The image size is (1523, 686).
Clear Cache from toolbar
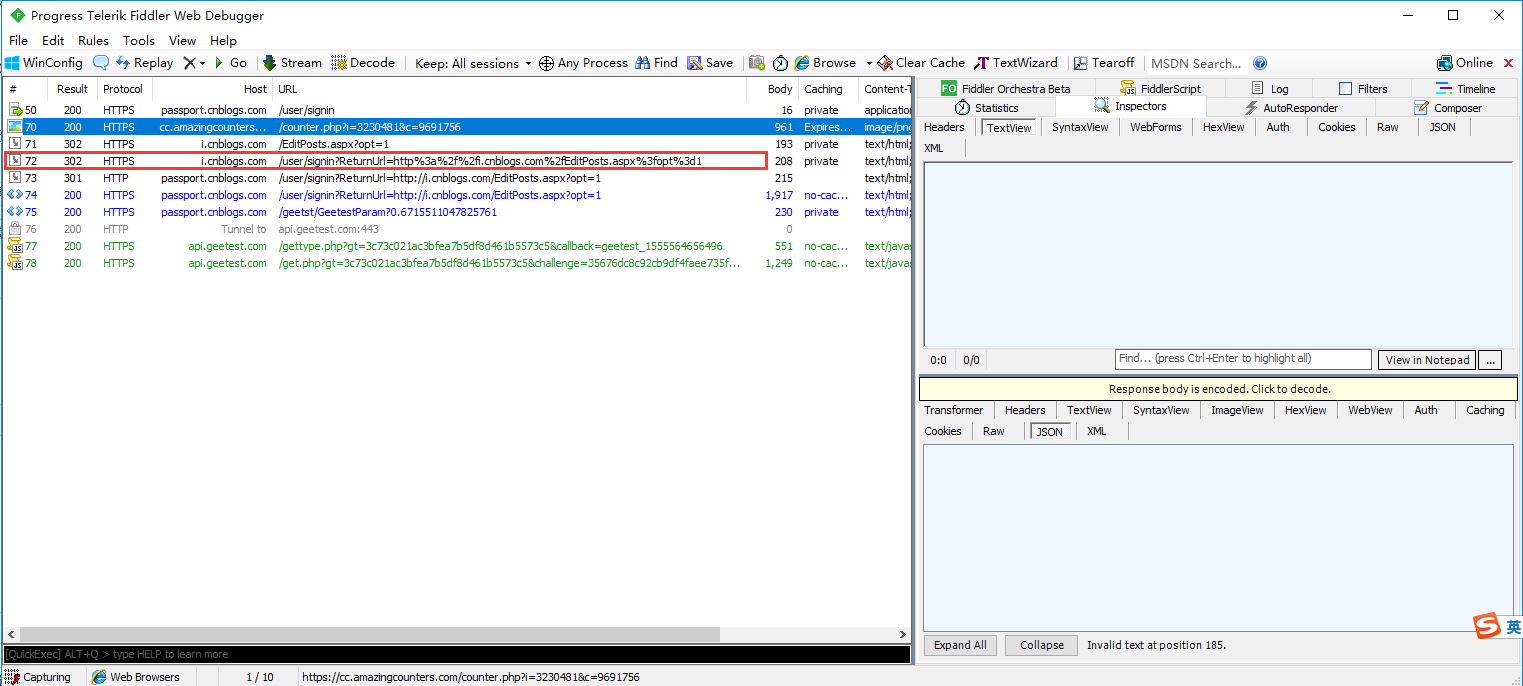(x=921, y=63)
